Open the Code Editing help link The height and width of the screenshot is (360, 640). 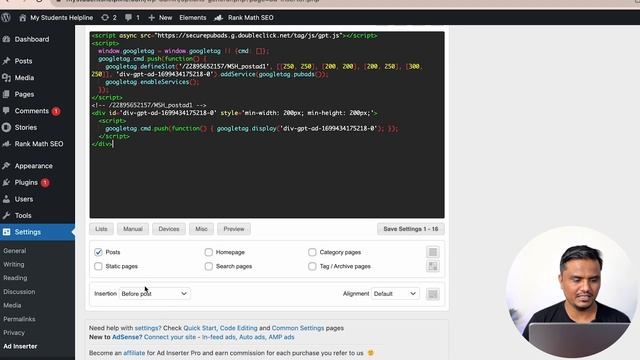[239, 328]
